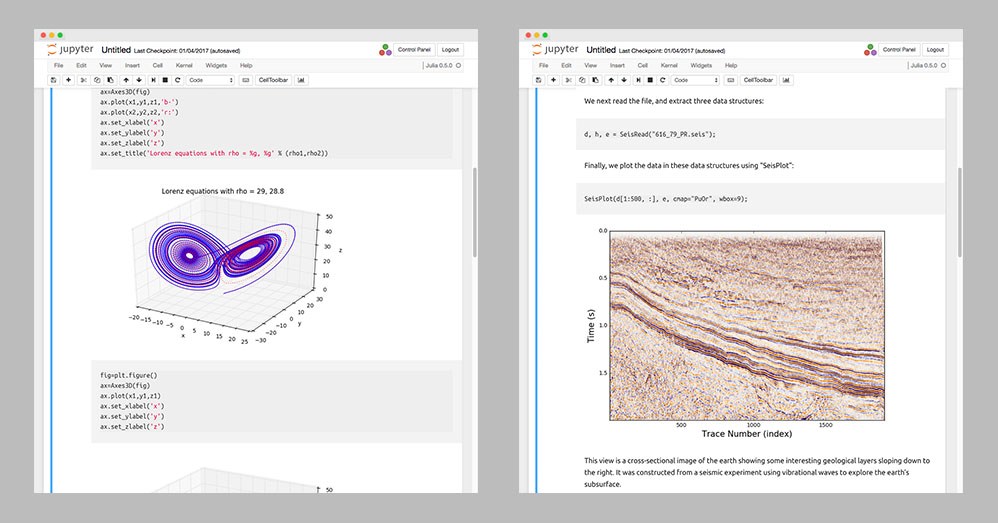
Task: Interrupt the kernel with the stop icon in the right notebook
Action: click(648, 80)
